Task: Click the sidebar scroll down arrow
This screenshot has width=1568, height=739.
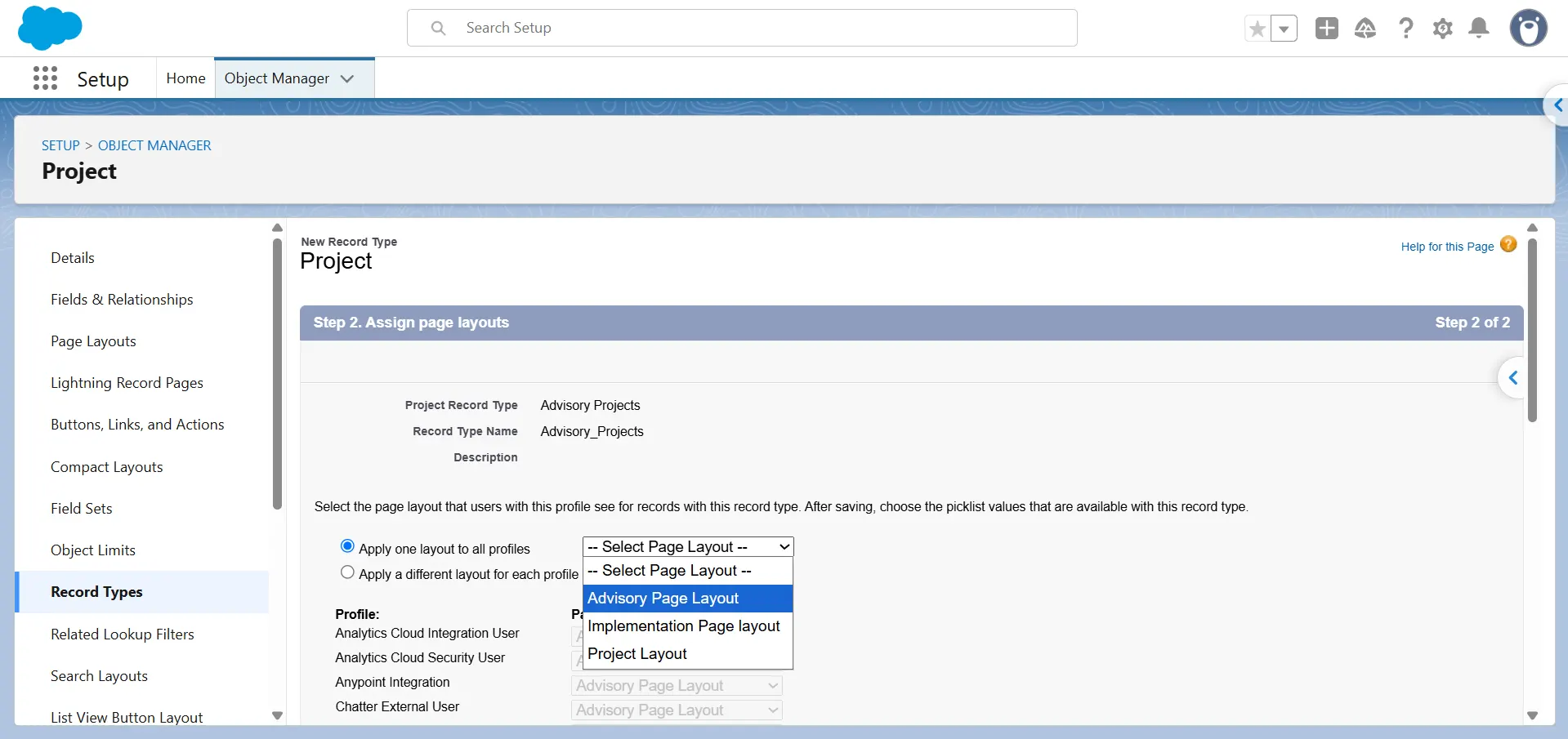Action: tap(277, 715)
